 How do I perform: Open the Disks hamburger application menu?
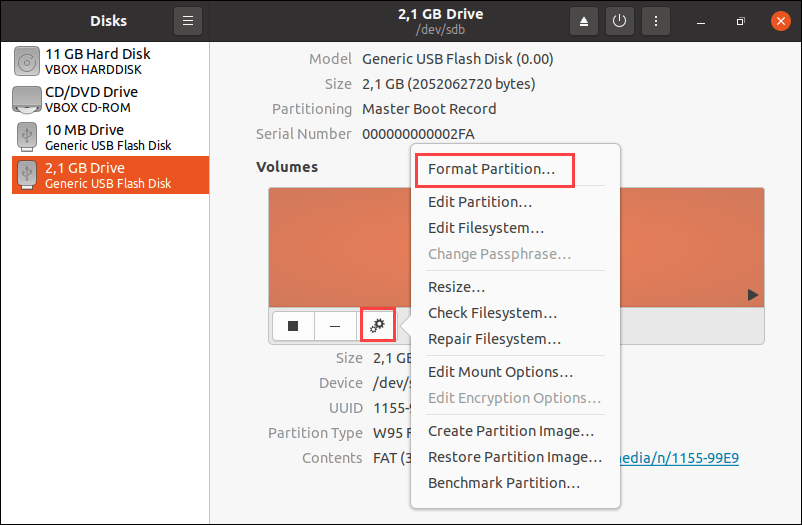point(188,20)
